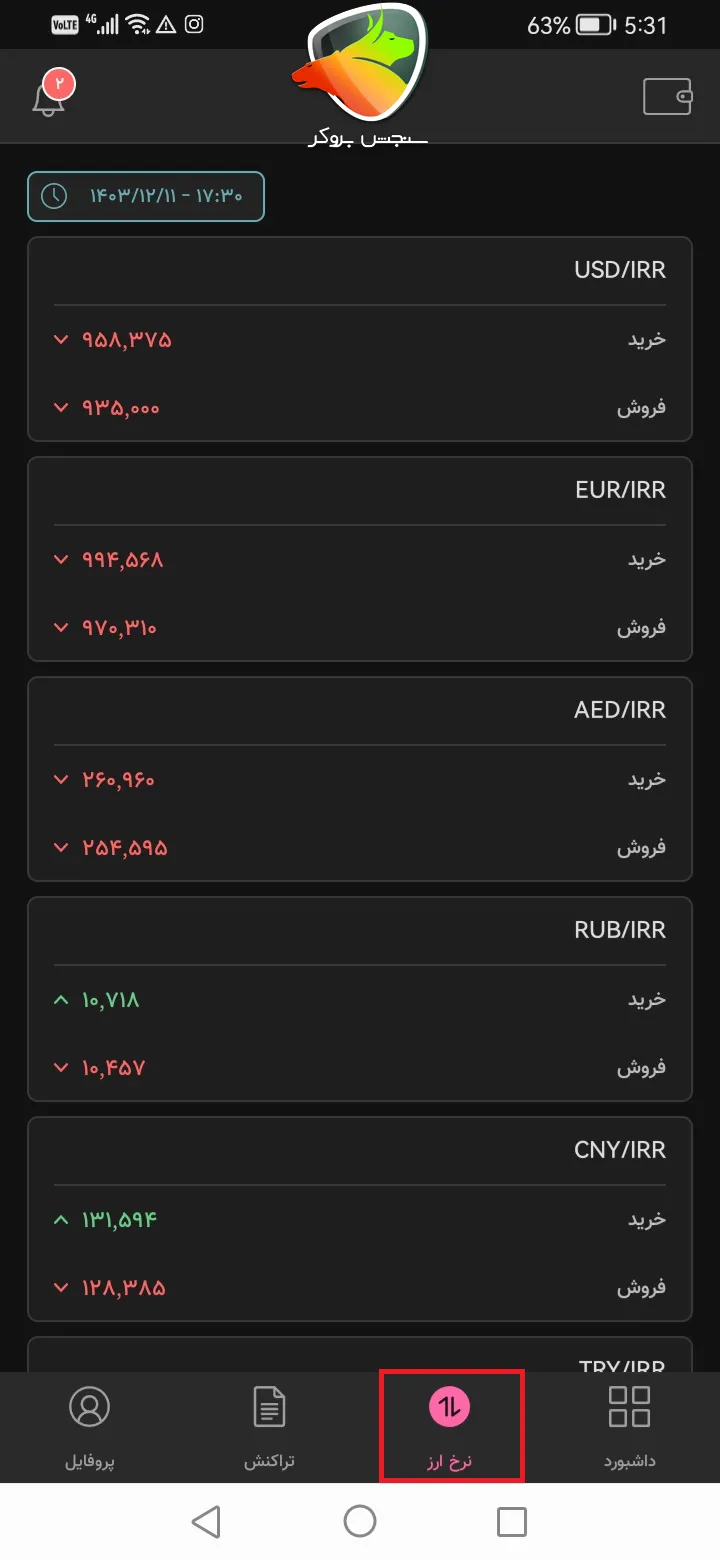Open the RUB/IRR currency card

click(360, 930)
